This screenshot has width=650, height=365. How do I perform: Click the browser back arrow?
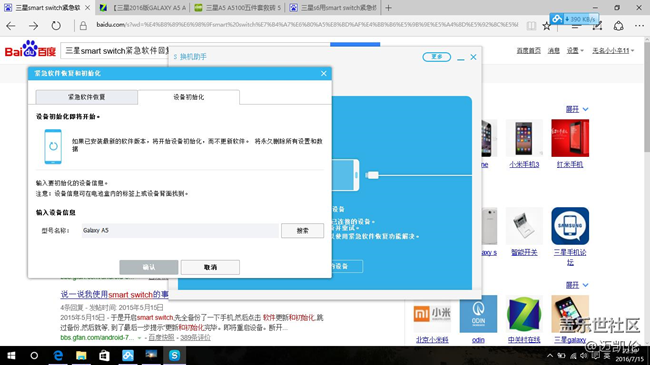pos(11,26)
